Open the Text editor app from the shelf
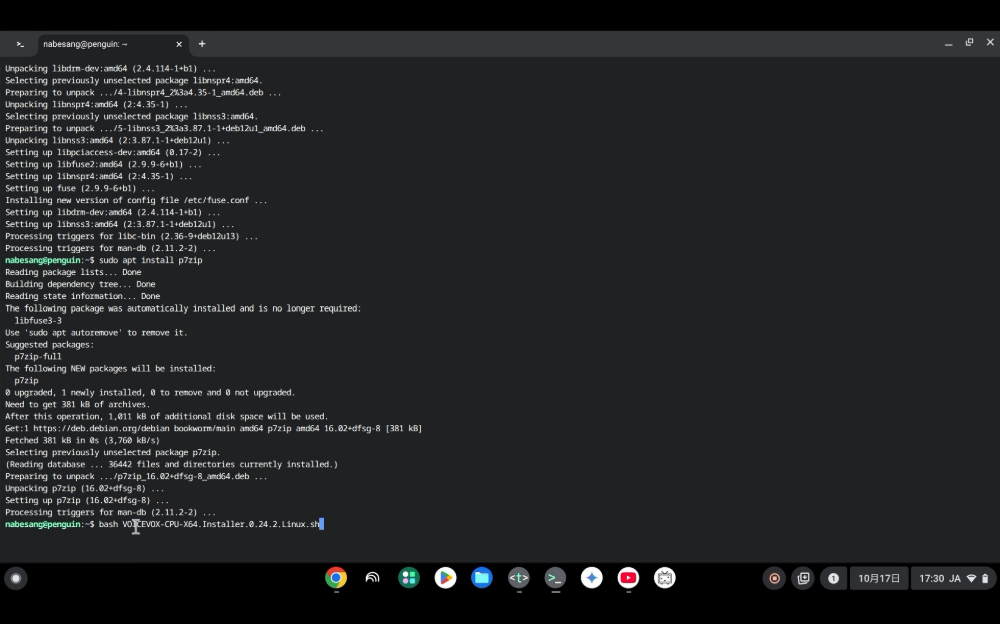1000x624 pixels. tap(519, 578)
